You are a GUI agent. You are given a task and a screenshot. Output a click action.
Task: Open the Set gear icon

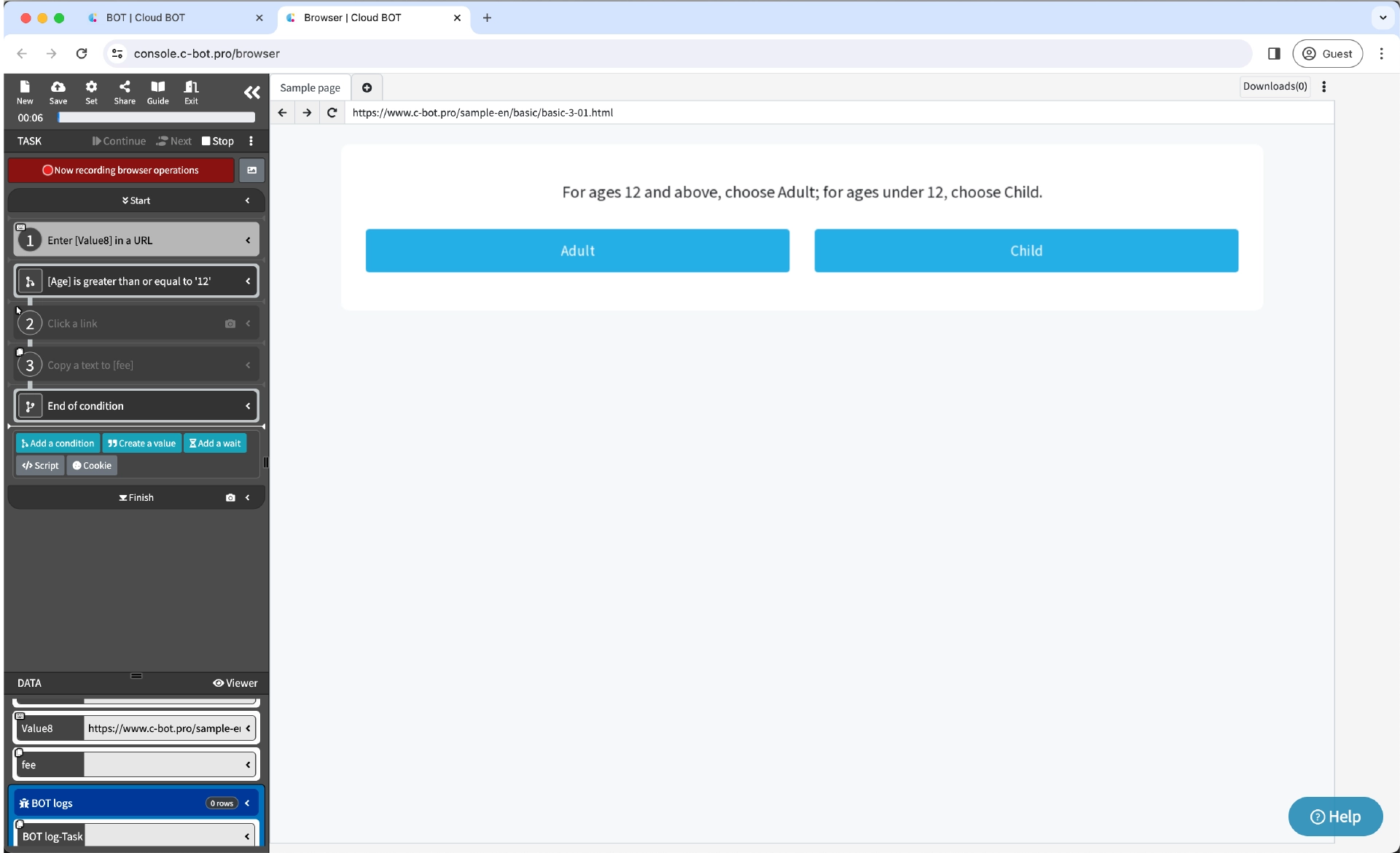pos(91,87)
